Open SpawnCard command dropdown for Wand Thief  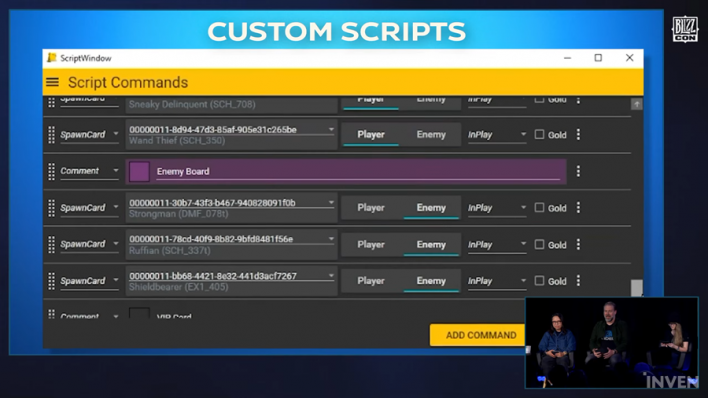click(x=89, y=135)
